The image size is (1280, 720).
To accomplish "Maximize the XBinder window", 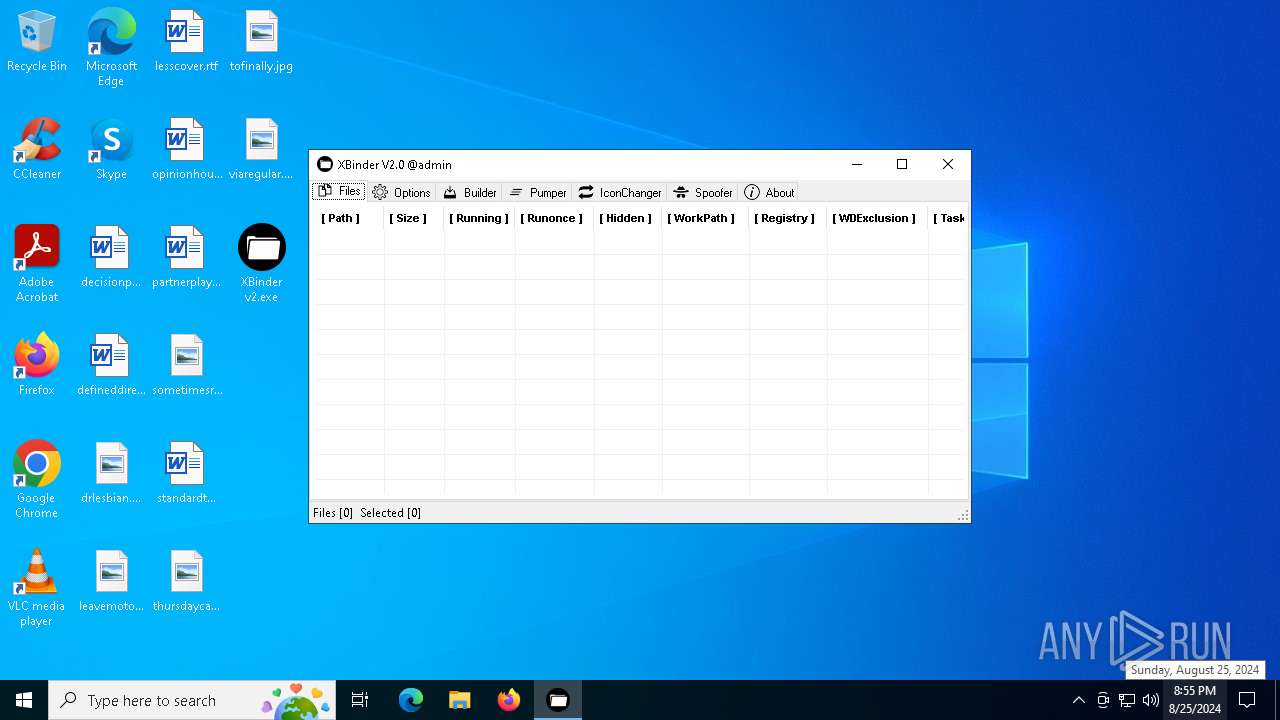I will tap(902, 164).
